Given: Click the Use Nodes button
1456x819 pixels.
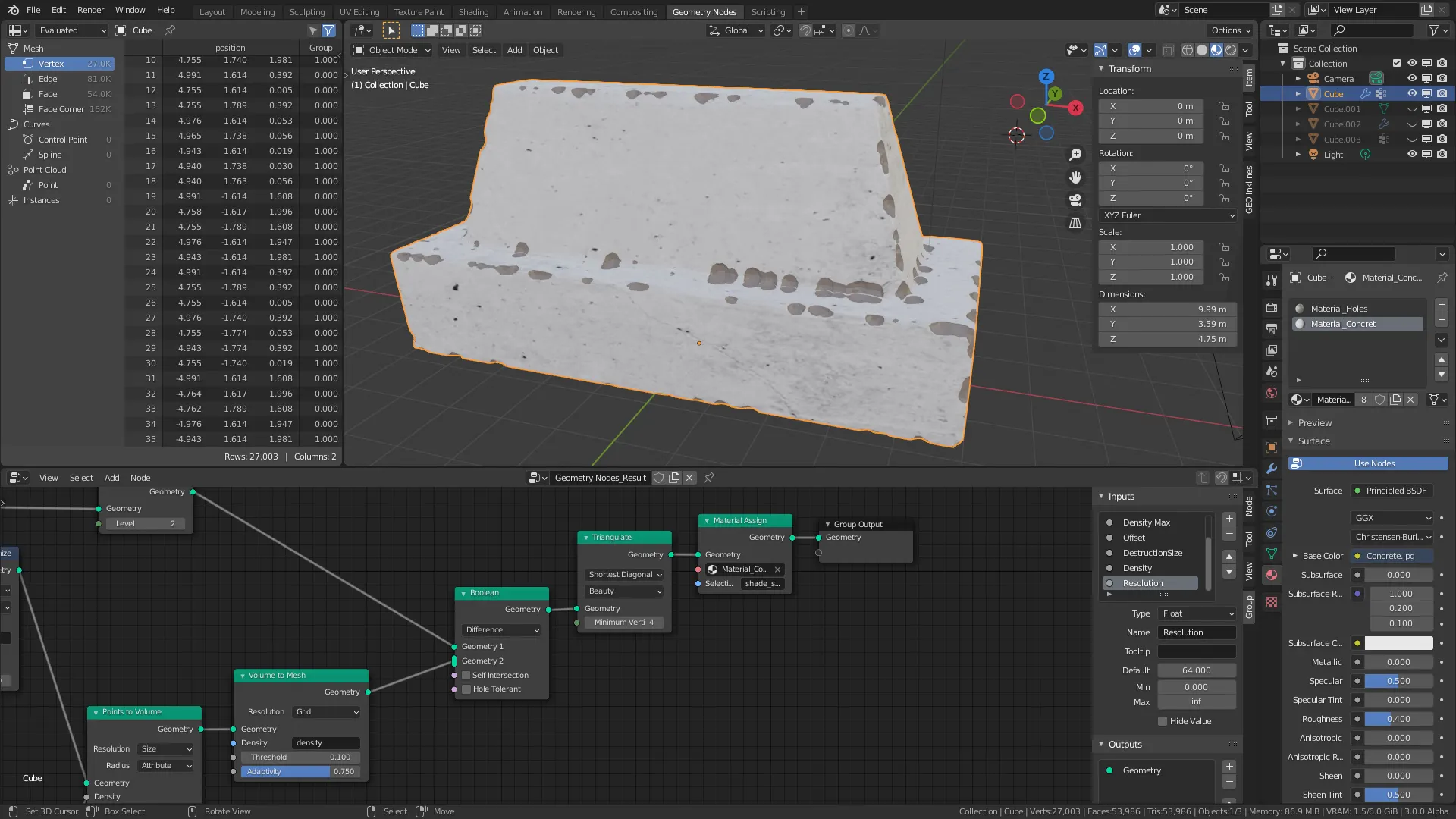Looking at the screenshot, I should coord(1373,463).
